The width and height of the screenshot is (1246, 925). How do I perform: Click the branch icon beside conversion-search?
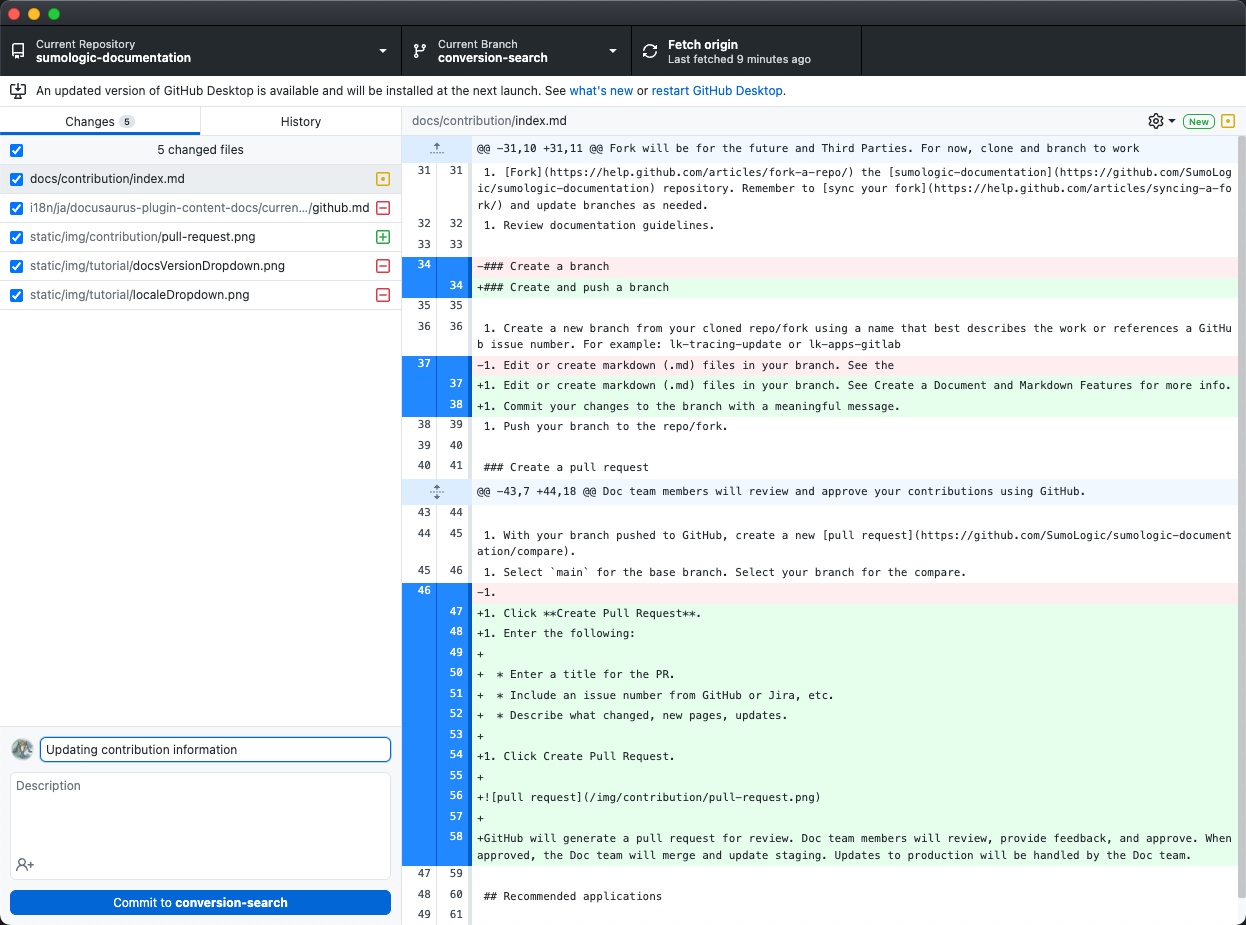coord(419,50)
